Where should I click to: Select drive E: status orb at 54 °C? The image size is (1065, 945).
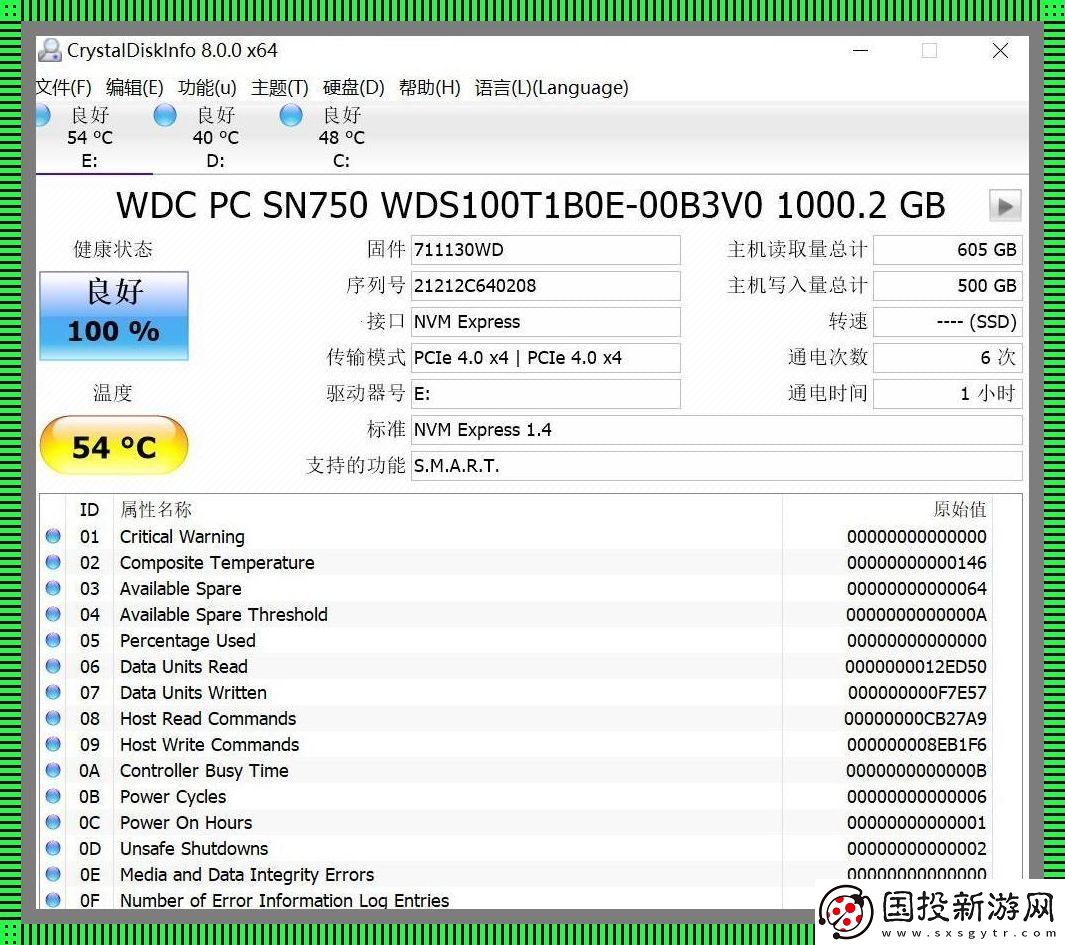42,116
